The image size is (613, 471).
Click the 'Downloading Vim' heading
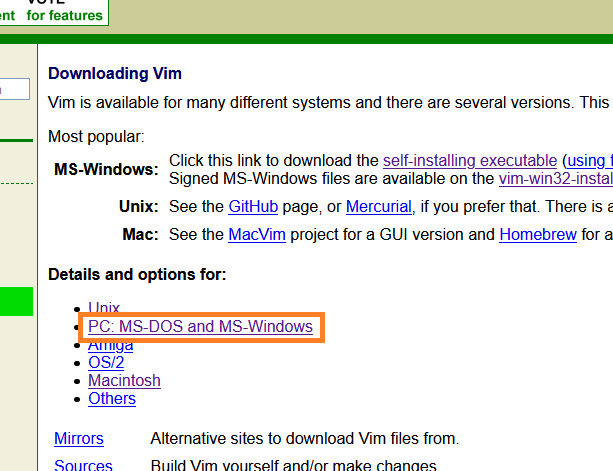tap(115, 73)
